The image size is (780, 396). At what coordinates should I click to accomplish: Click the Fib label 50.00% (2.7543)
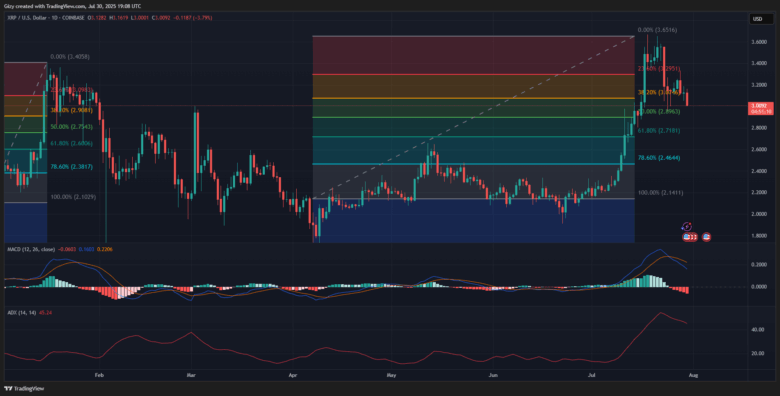click(71, 127)
